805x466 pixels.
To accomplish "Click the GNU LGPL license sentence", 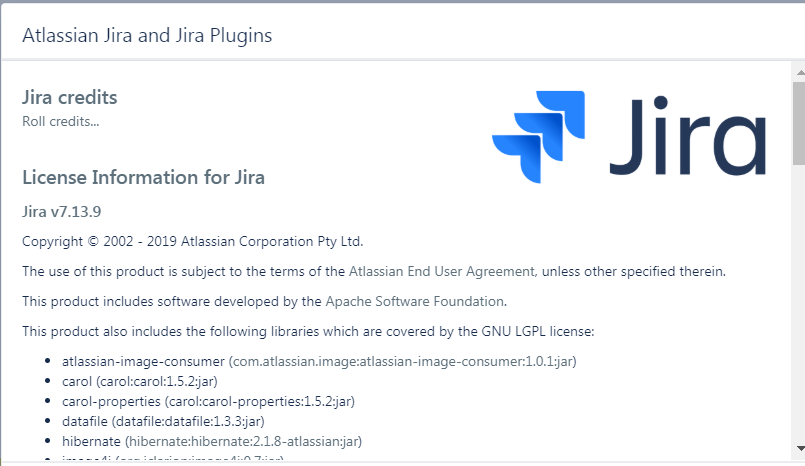I will point(308,331).
